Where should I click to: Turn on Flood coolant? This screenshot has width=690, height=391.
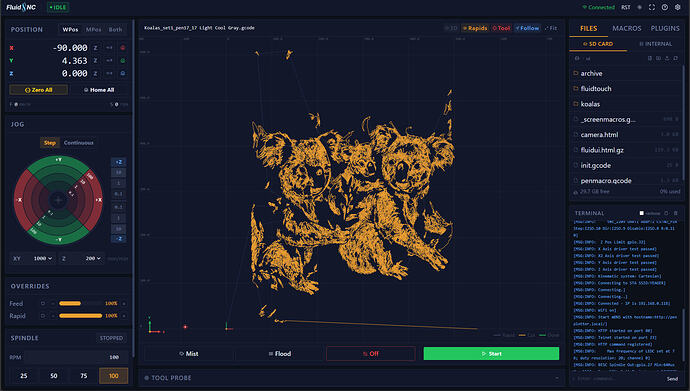pos(280,354)
